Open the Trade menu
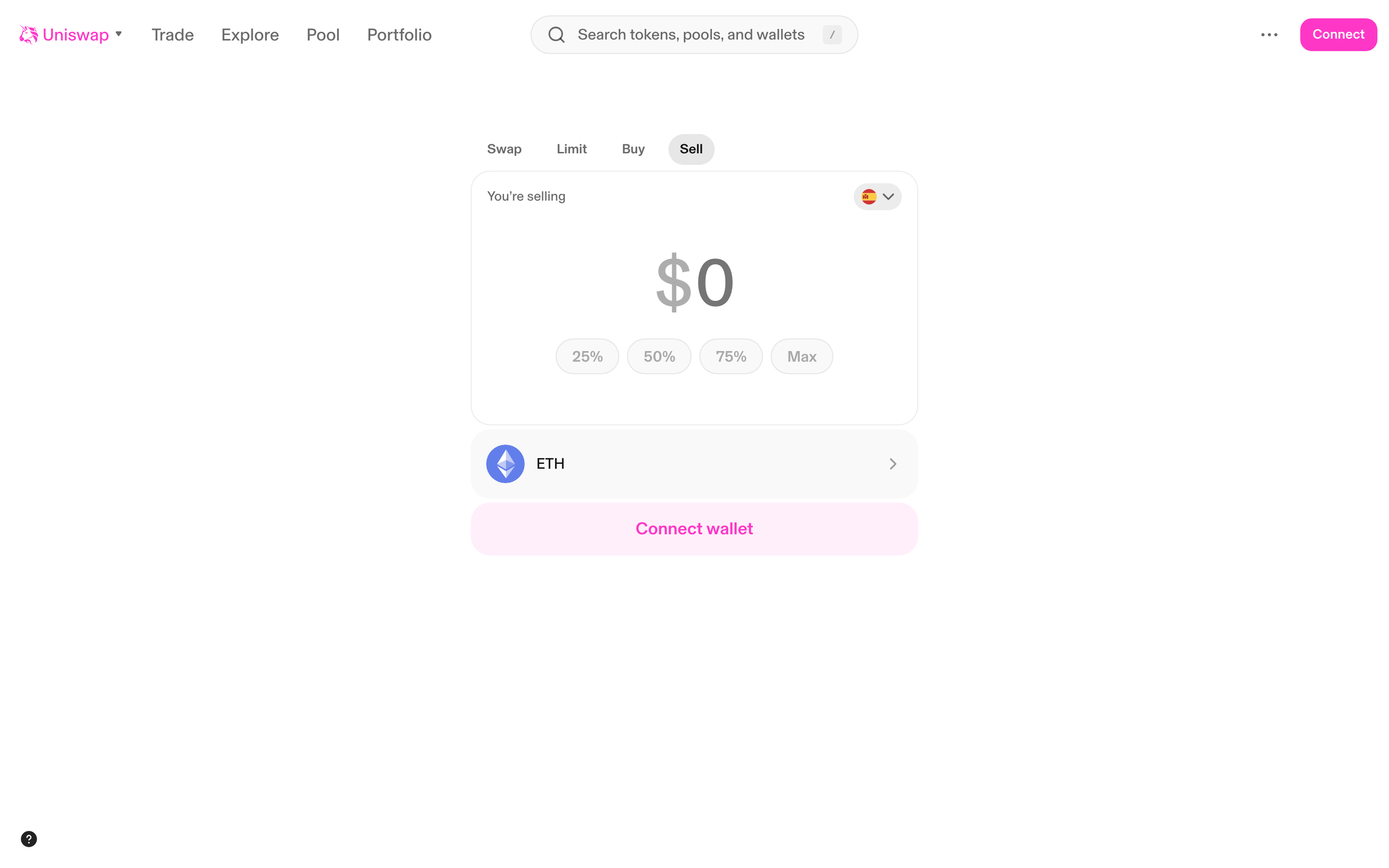 [172, 34]
